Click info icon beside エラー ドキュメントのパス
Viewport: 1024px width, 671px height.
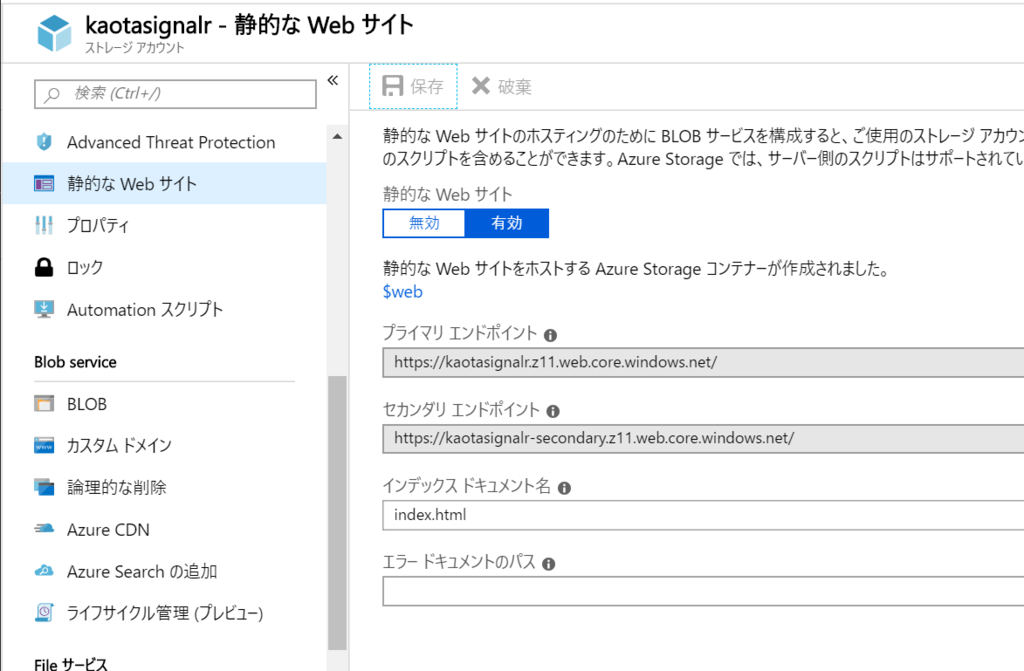549,564
